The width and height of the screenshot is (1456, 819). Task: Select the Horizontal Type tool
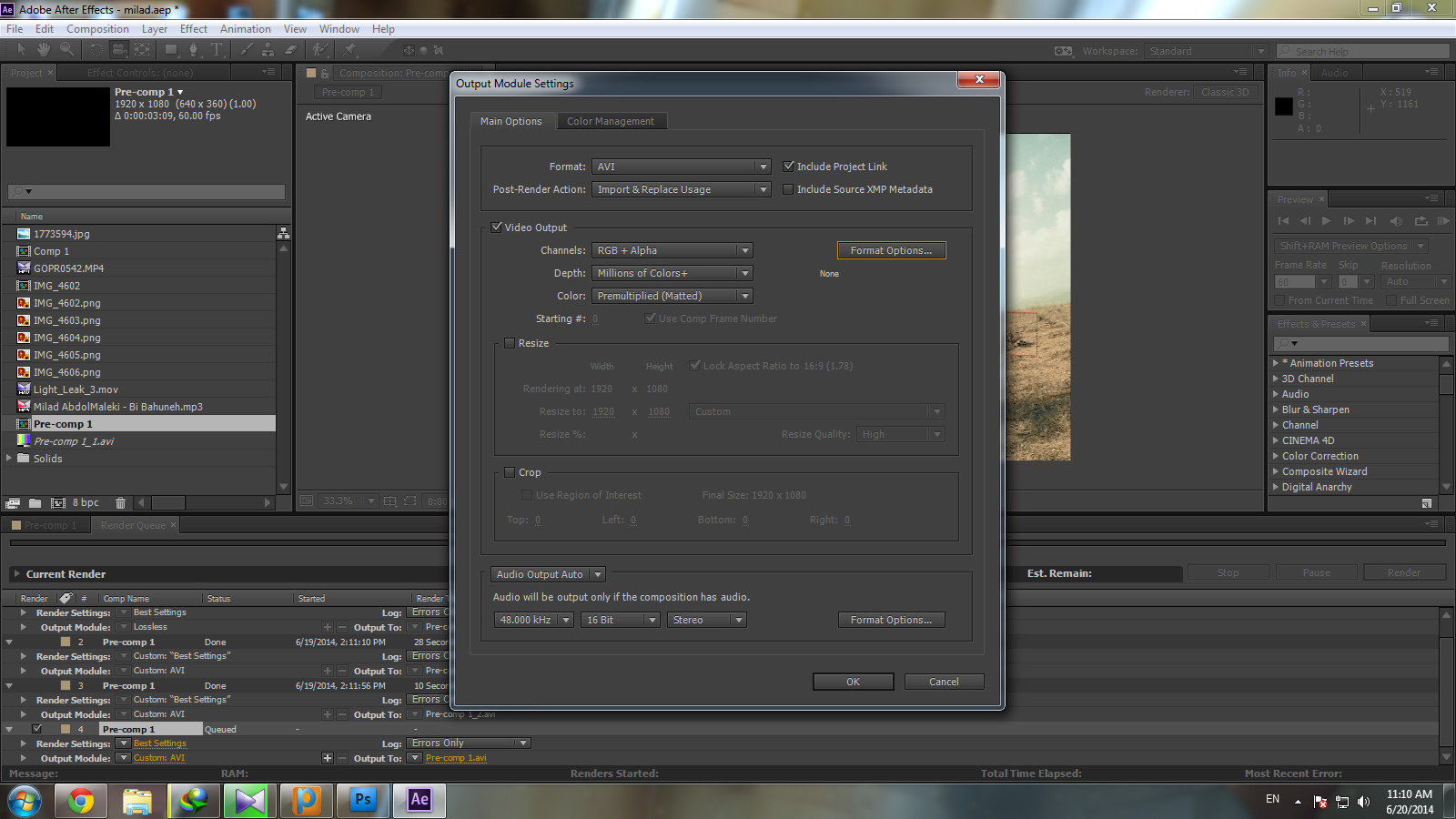click(217, 49)
